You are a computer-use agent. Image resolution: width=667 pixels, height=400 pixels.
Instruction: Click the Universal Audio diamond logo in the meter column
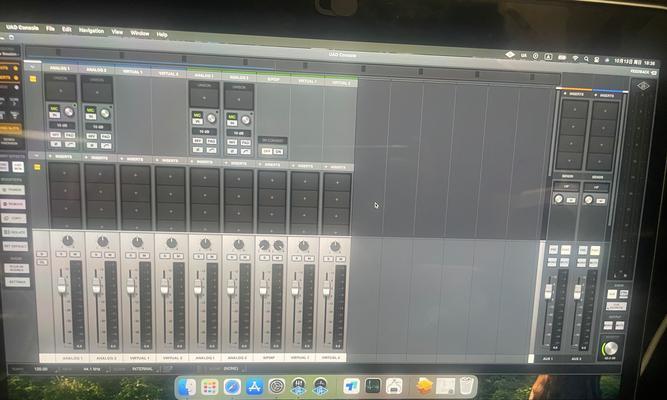tap(643, 86)
